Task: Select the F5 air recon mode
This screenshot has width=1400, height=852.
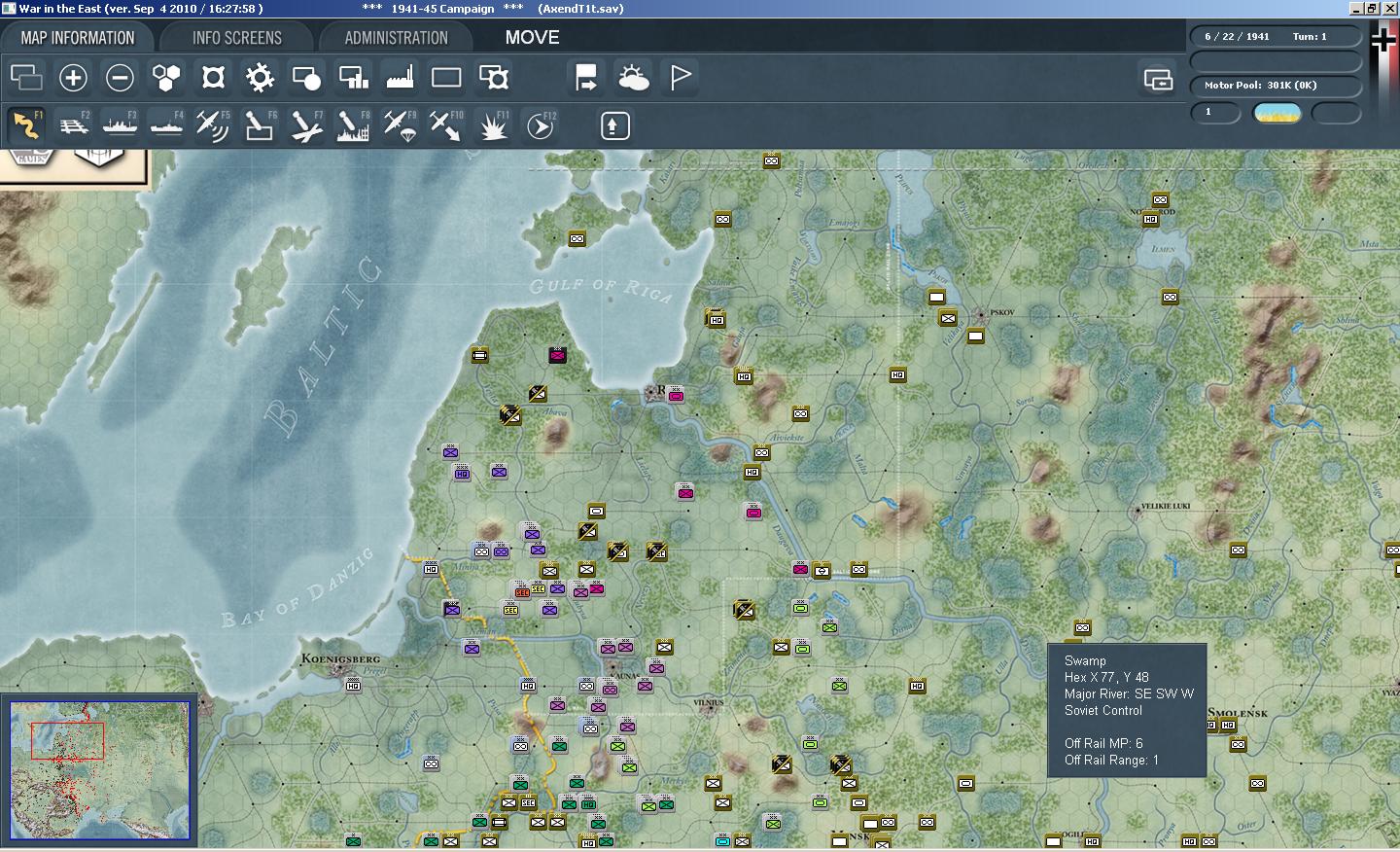Action: (x=213, y=125)
